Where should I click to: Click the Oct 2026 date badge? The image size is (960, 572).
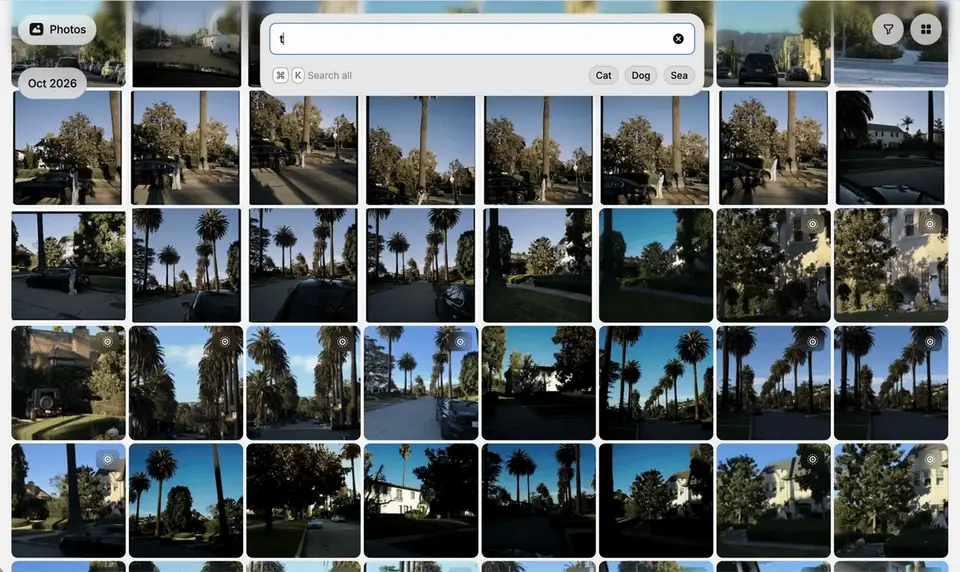point(52,83)
